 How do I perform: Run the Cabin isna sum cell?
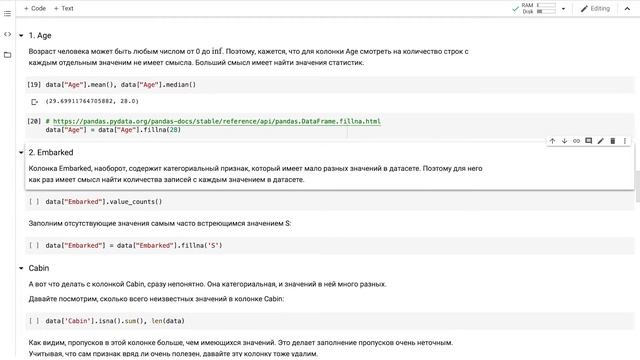(34, 321)
